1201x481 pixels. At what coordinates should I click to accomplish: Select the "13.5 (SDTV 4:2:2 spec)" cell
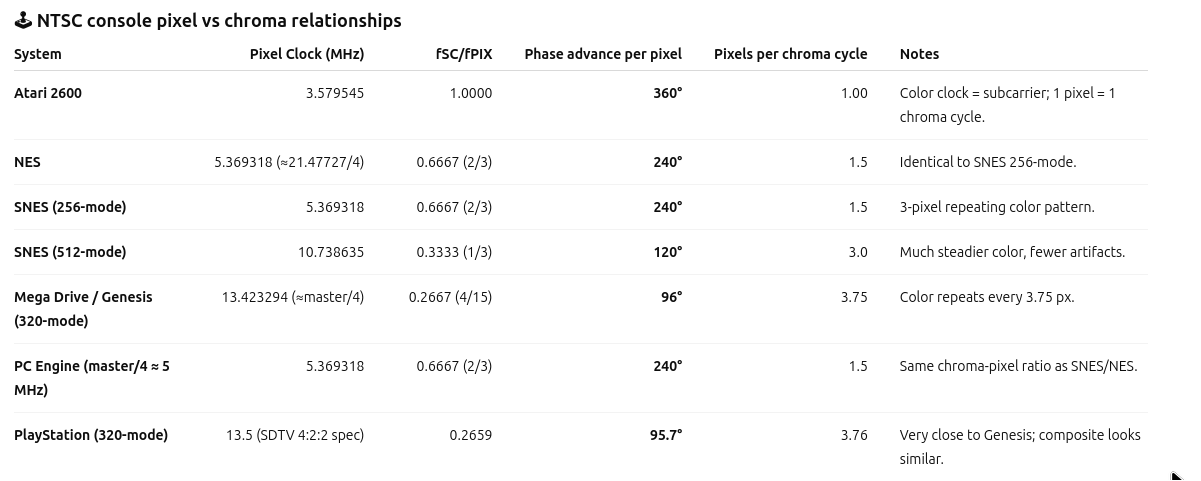(295, 435)
